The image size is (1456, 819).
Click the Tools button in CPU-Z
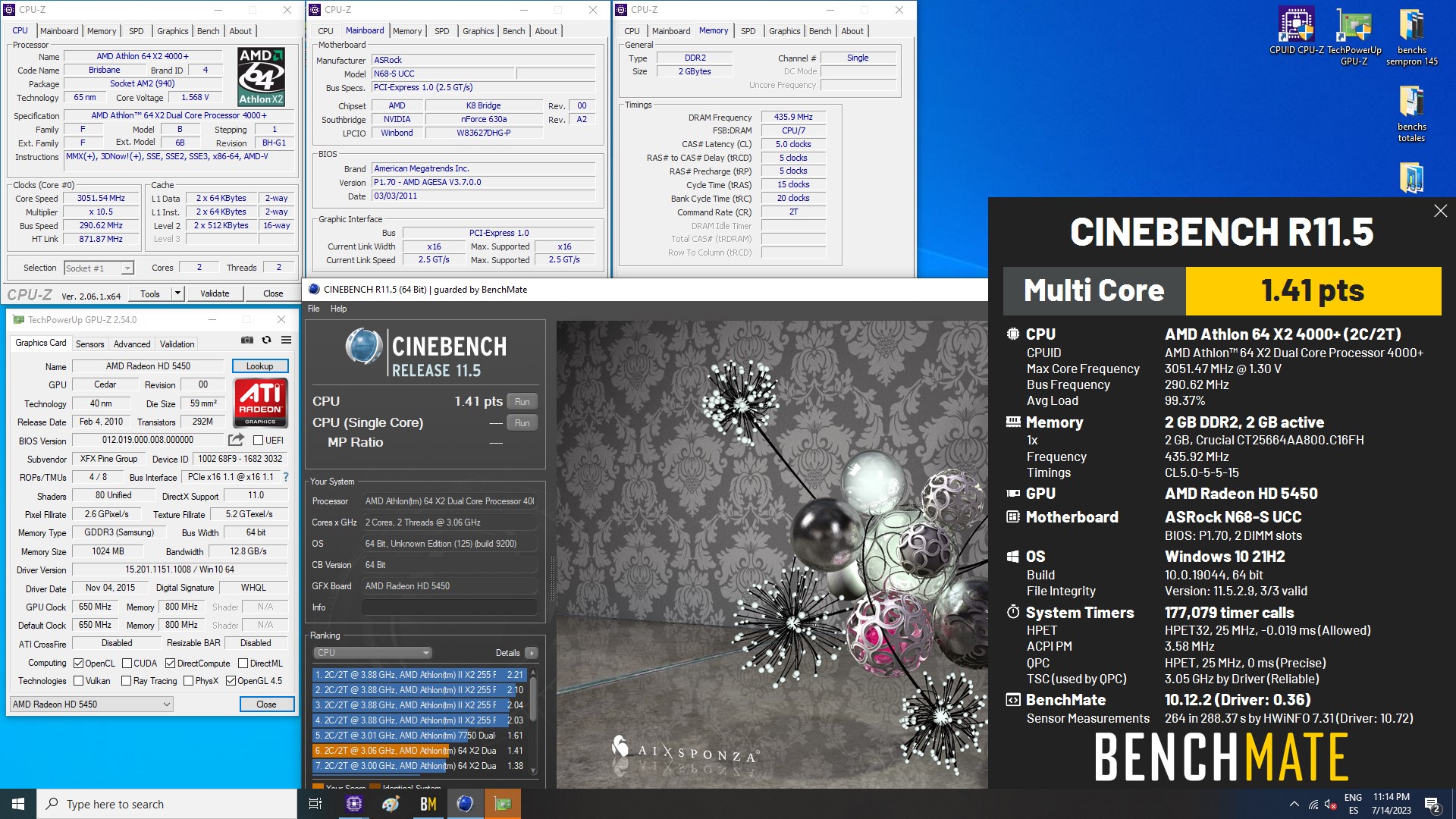click(x=150, y=293)
